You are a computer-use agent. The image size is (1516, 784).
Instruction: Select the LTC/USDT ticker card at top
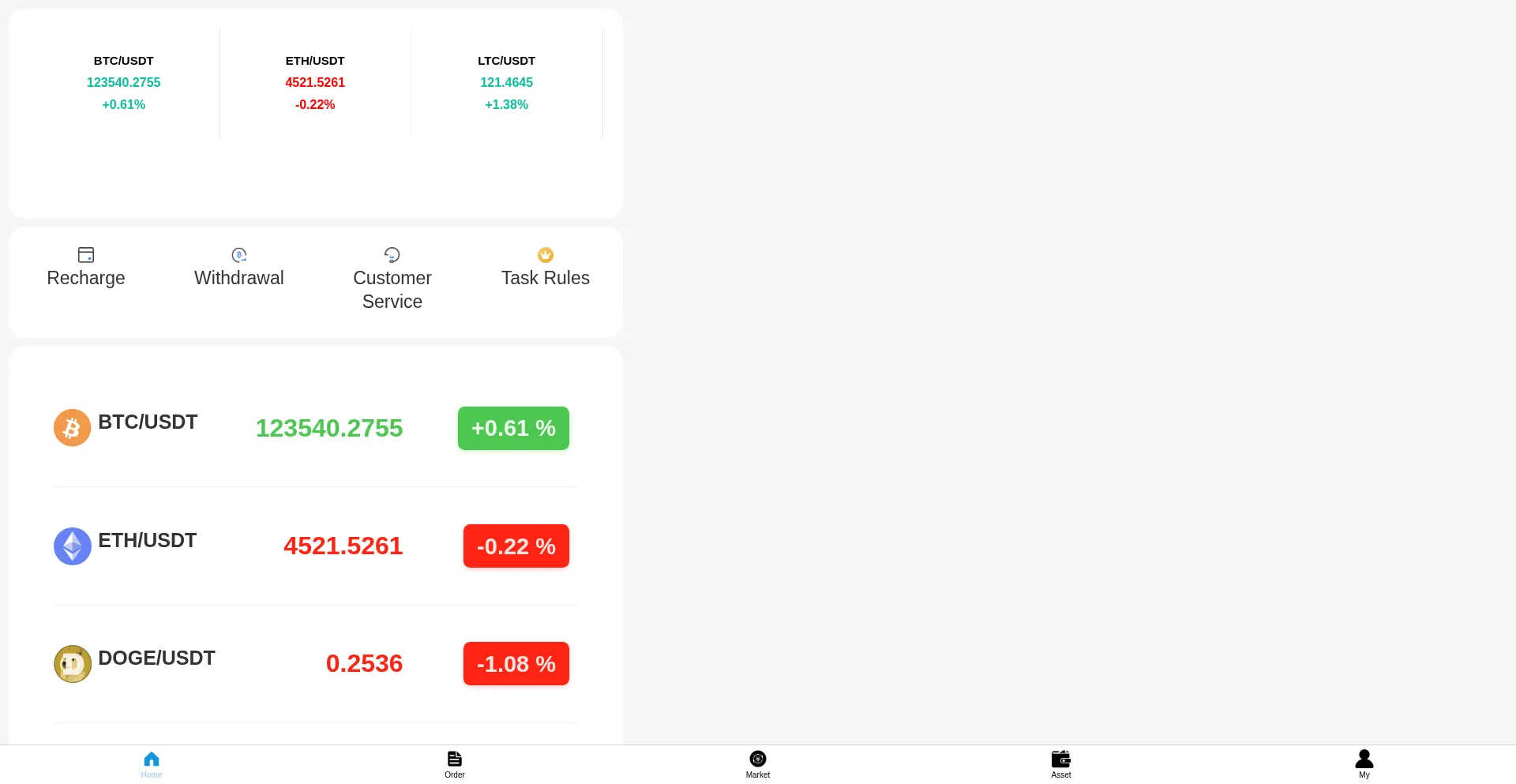coord(506,83)
